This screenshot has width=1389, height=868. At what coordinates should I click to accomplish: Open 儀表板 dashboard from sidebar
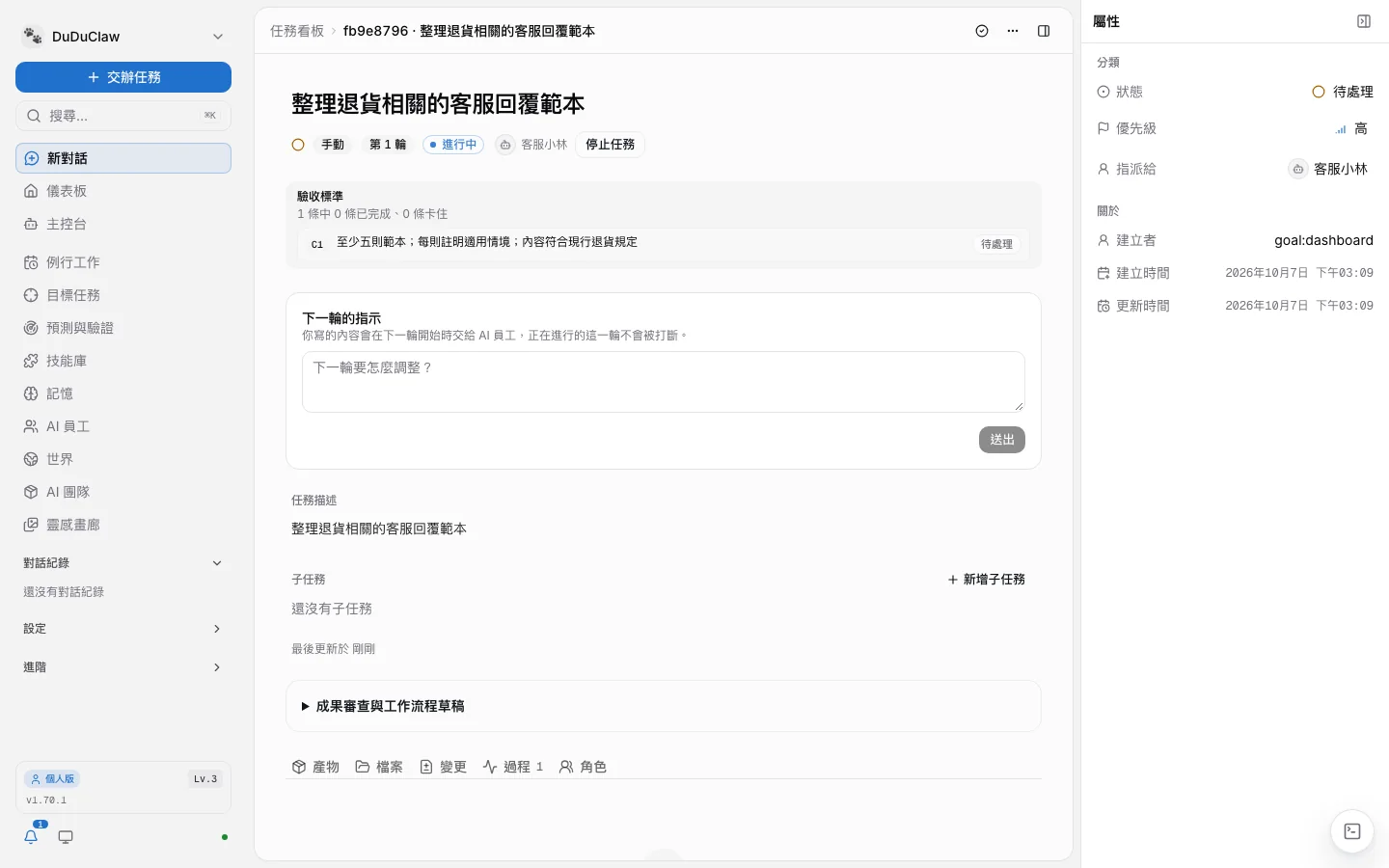point(123,191)
